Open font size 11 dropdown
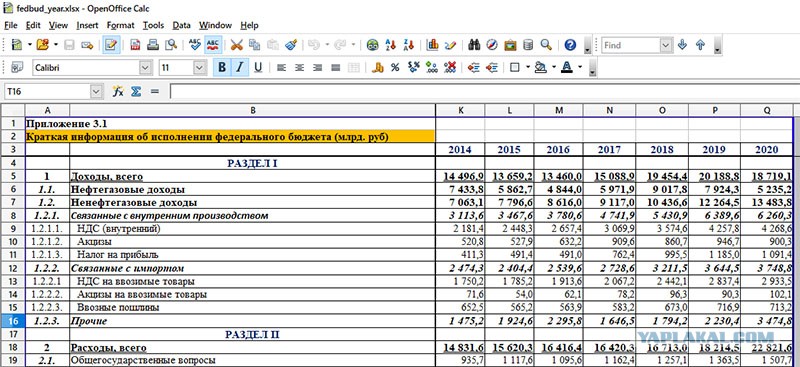The height and width of the screenshot is (367, 800). coord(199,67)
